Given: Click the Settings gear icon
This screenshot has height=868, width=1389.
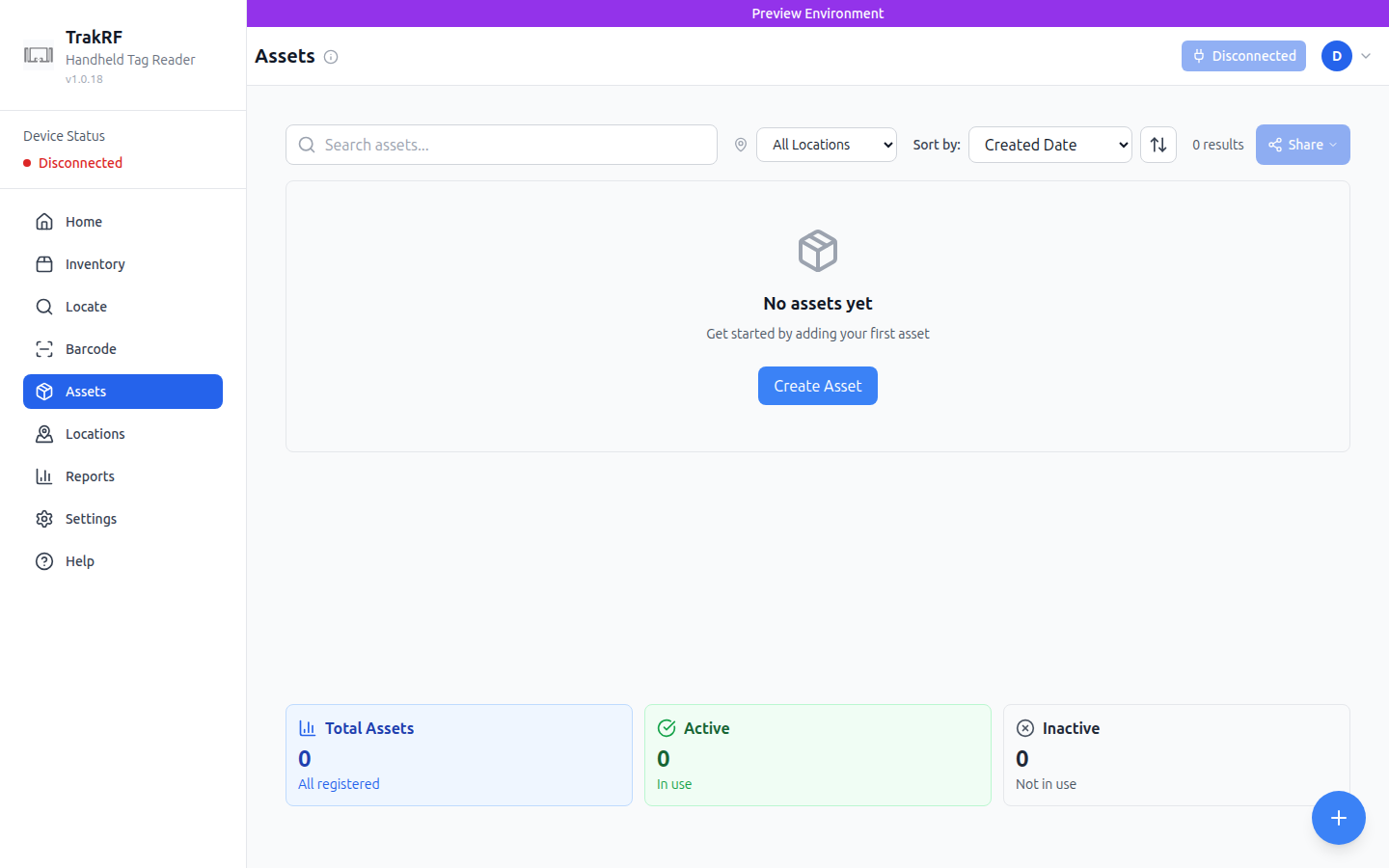Looking at the screenshot, I should (44, 518).
